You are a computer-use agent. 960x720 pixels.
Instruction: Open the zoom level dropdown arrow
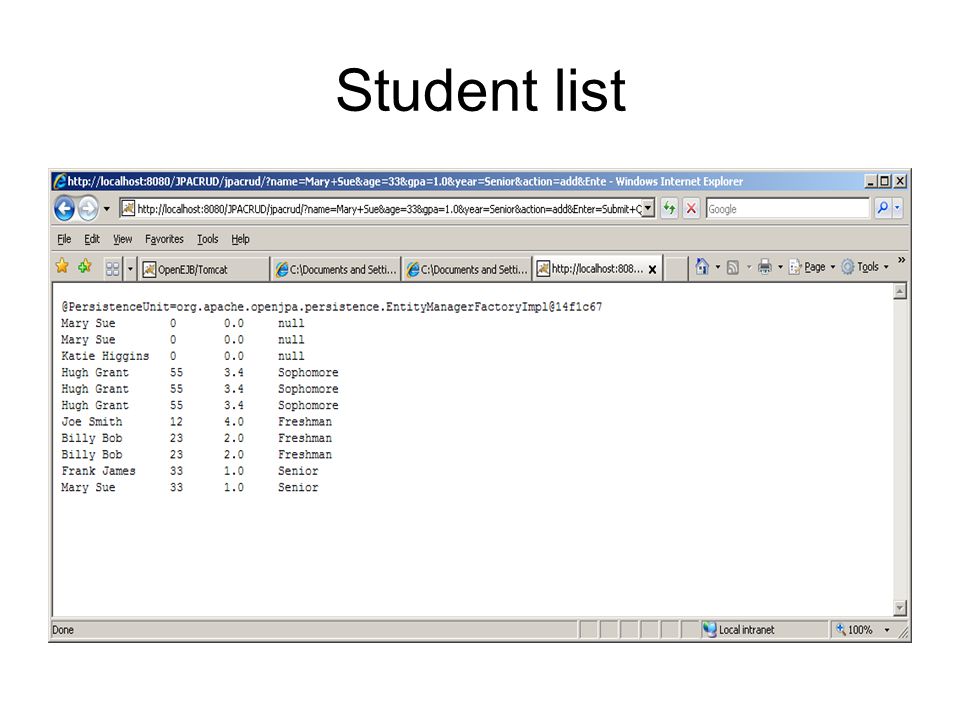(887, 630)
